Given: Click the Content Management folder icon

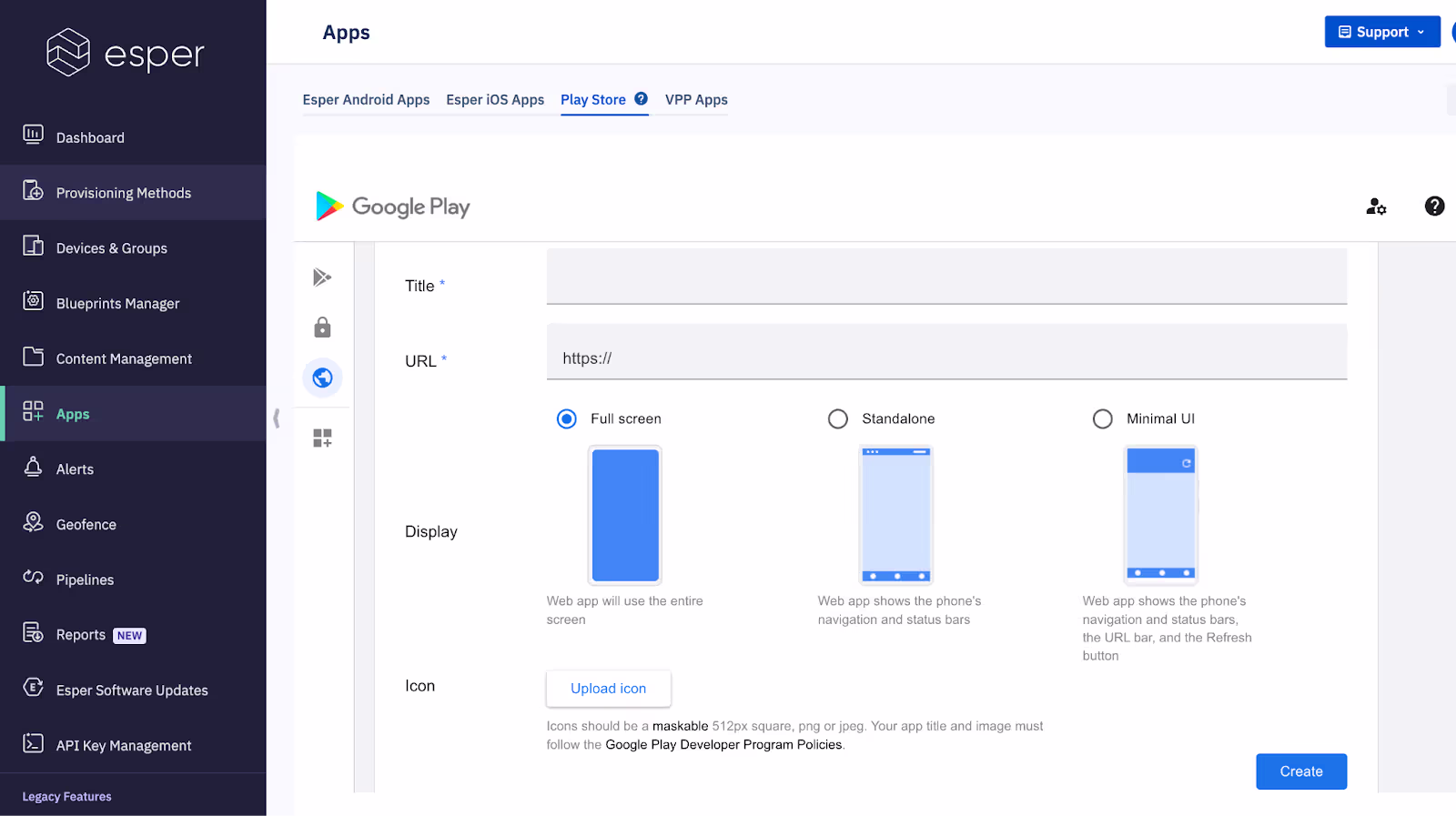Looking at the screenshot, I should click(x=33, y=357).
